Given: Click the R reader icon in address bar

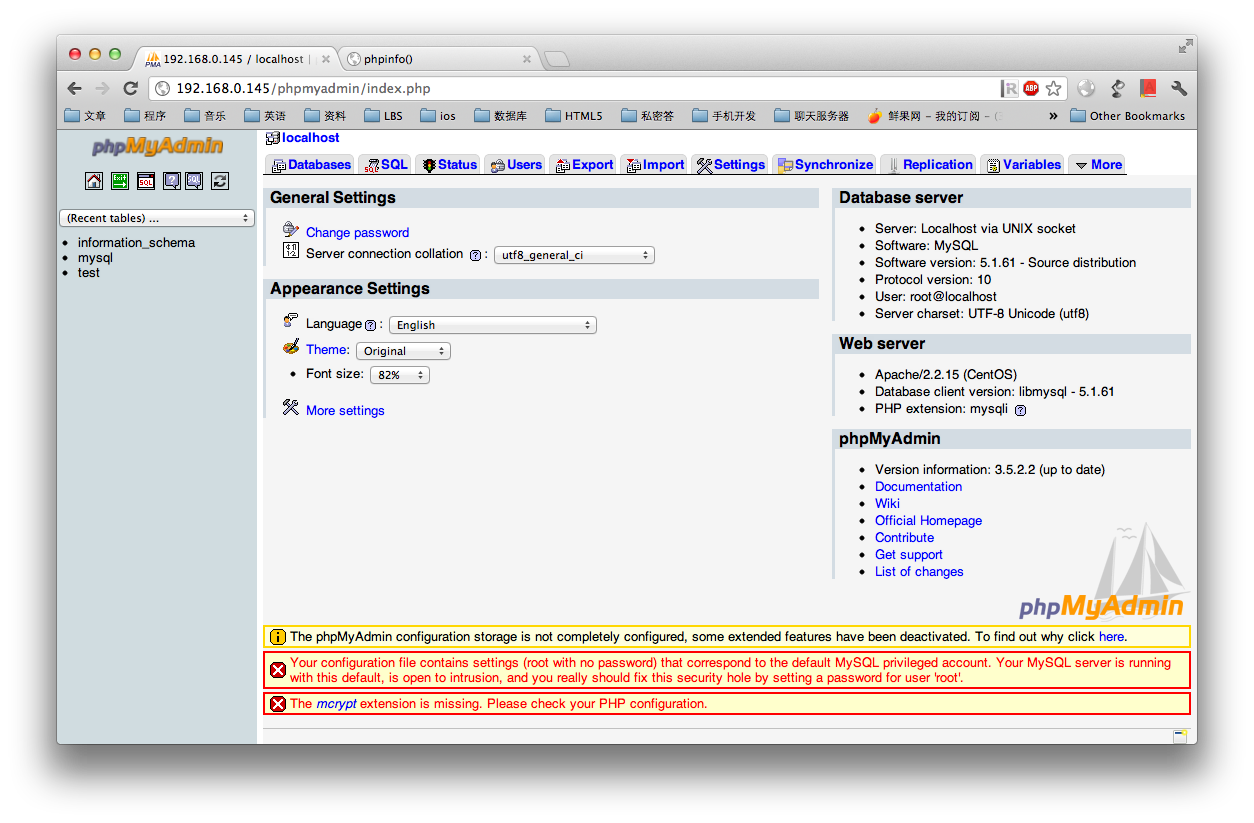Looking at the screenshot, I should [x=1010, y=89].
